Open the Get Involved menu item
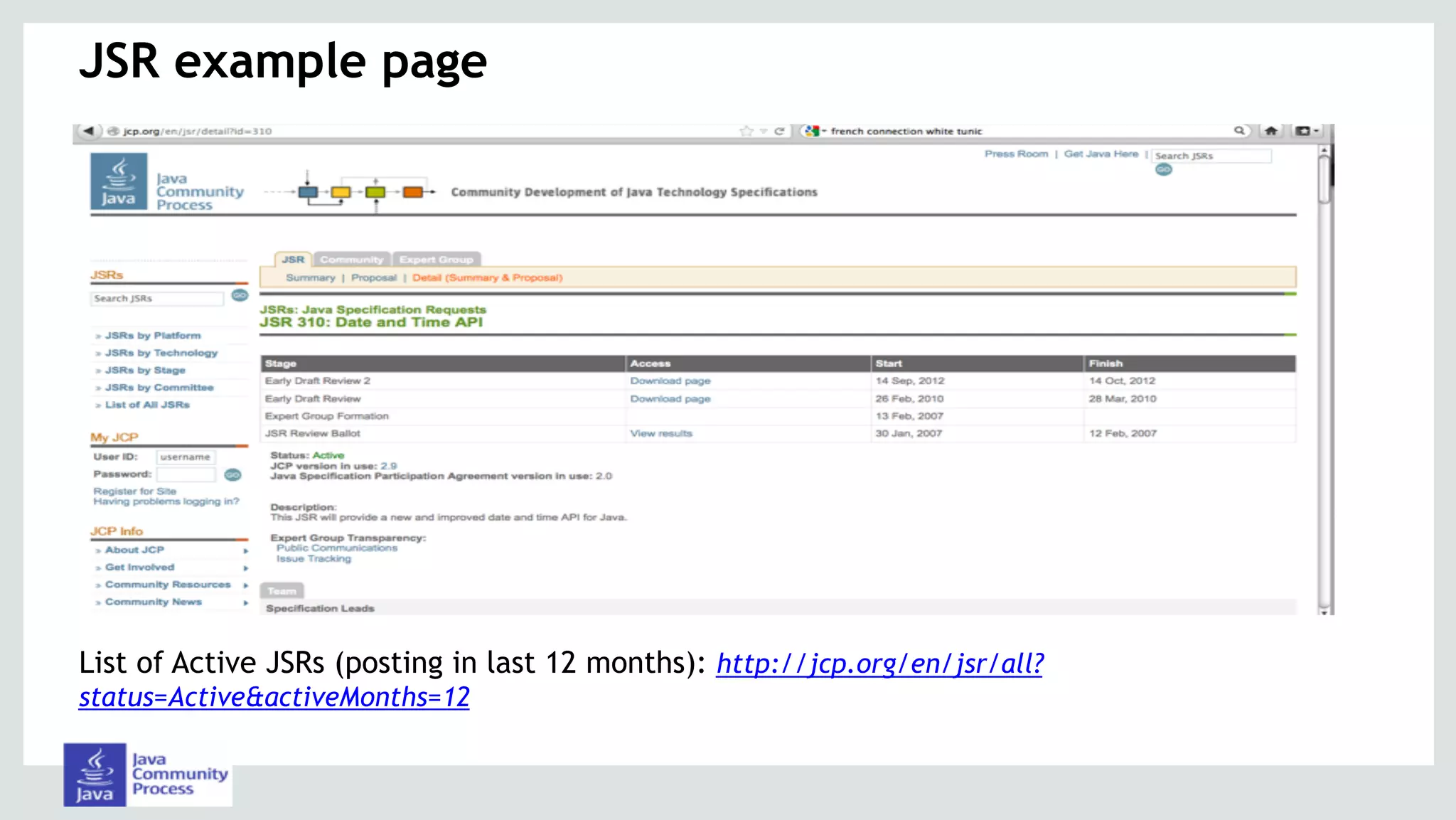This screenshot has height=820, width=1456. click(139, 567)
